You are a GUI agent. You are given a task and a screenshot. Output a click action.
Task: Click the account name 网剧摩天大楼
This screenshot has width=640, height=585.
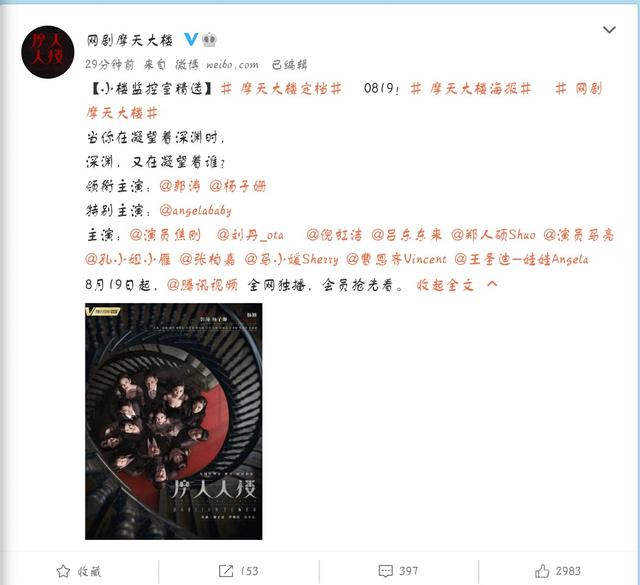(x=130, y=40)
